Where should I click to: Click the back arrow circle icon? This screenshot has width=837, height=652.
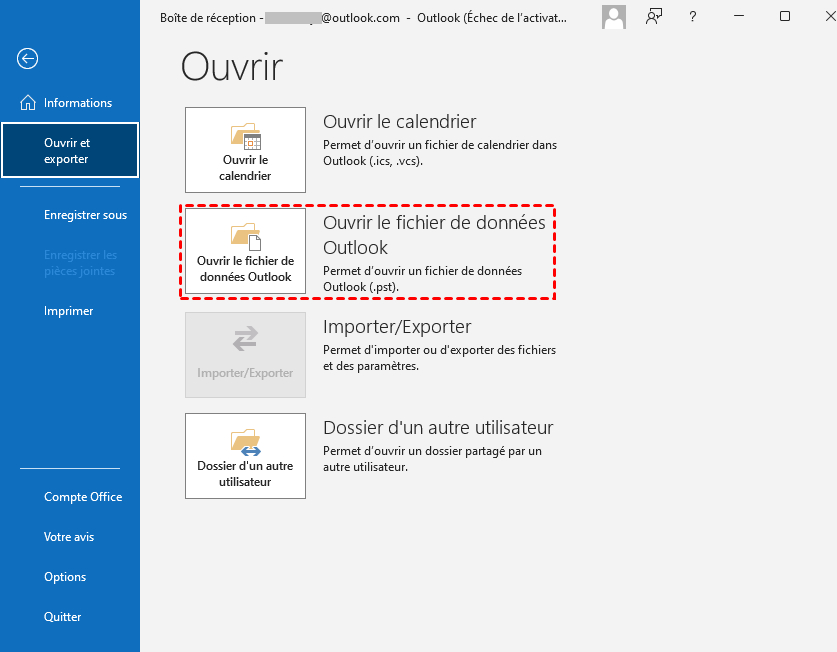[x=27, y=59]
